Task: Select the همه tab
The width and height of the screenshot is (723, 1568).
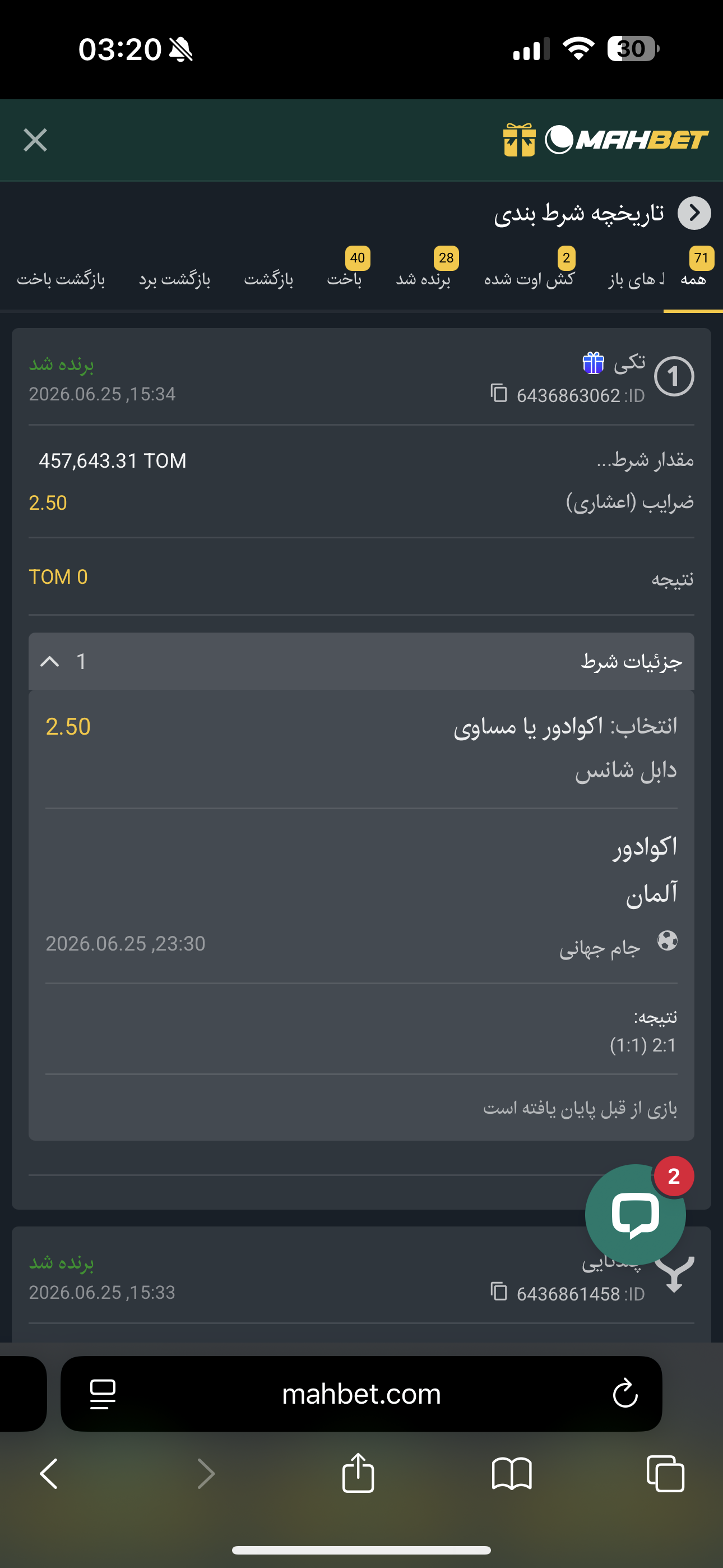Action: point(693,279)
